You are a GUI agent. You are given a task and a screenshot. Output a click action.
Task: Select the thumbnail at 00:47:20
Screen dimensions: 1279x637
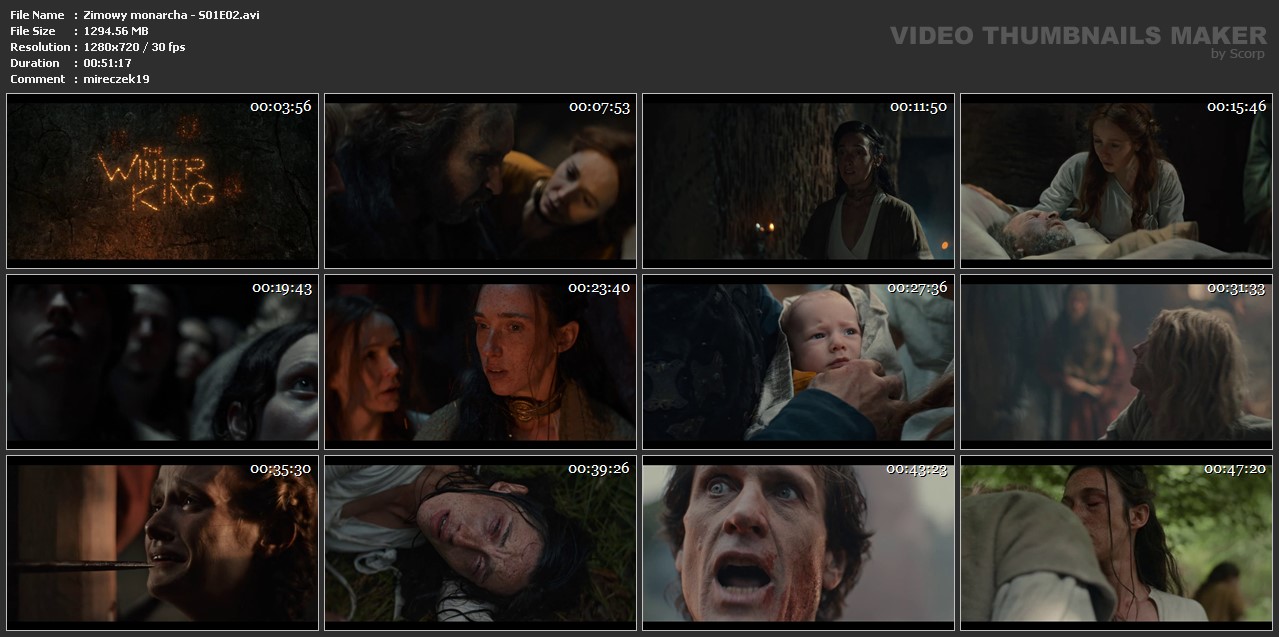(1116, 543)
